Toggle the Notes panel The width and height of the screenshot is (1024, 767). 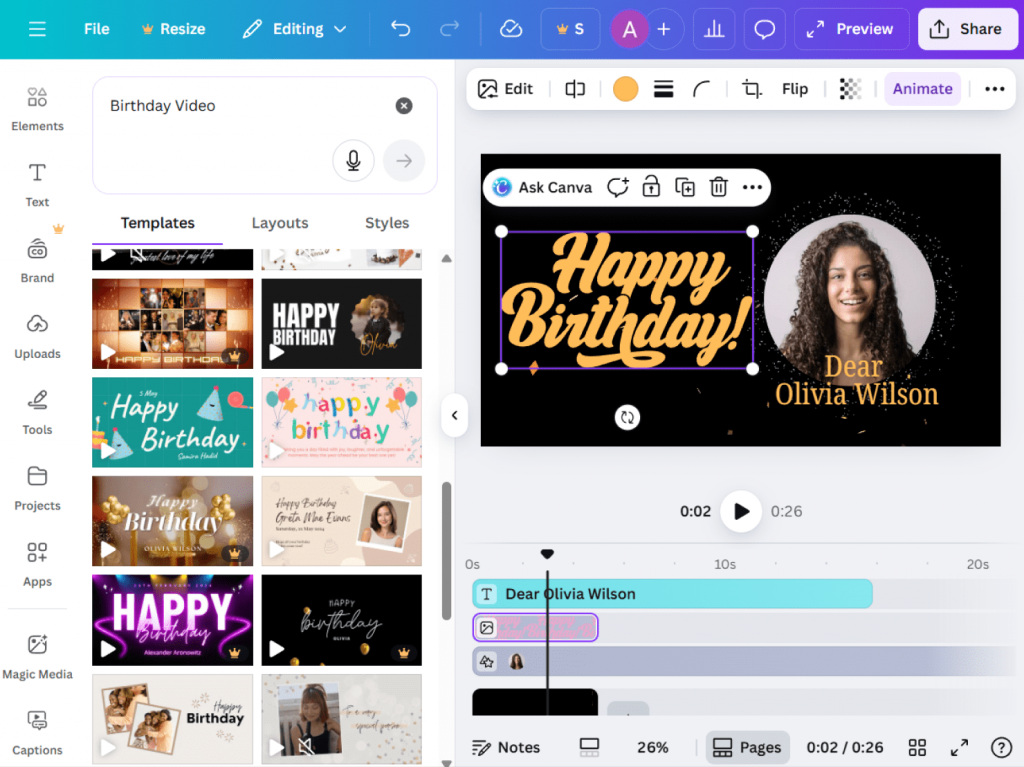coord(505,747)
